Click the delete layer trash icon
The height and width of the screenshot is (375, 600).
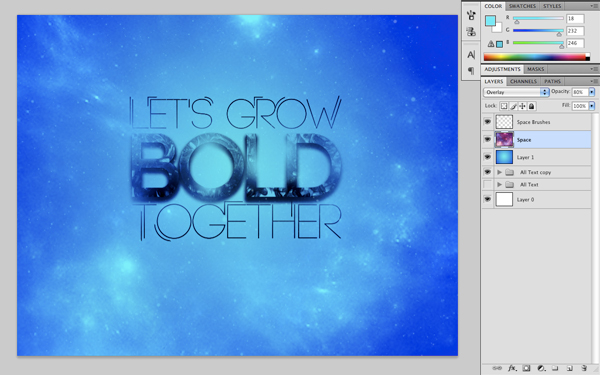(584, 368)
